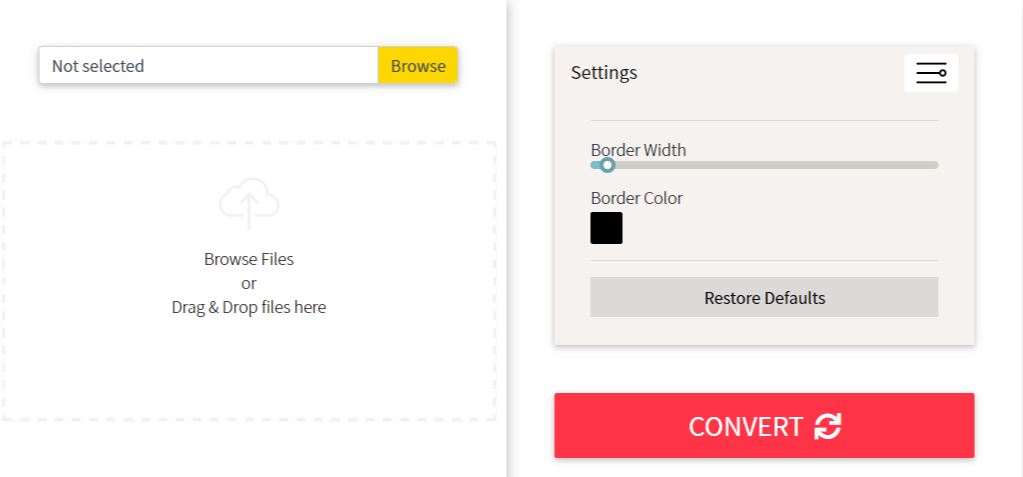Click the "Not selected" file field
Viewport: 1023px width, 477px height.
[208, 66]
